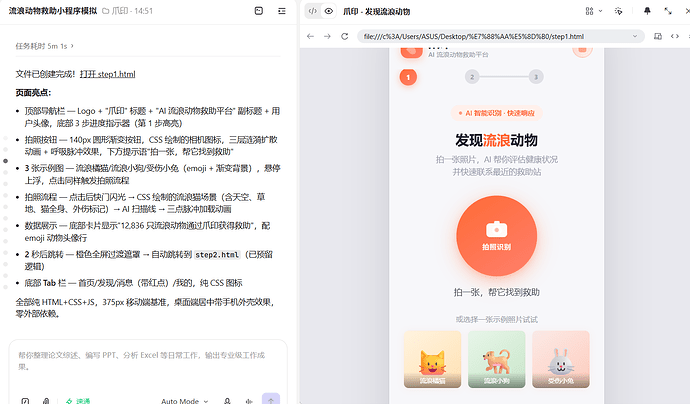Click the 爪印 - 发现流浪动物 tab title

[377, 11]
